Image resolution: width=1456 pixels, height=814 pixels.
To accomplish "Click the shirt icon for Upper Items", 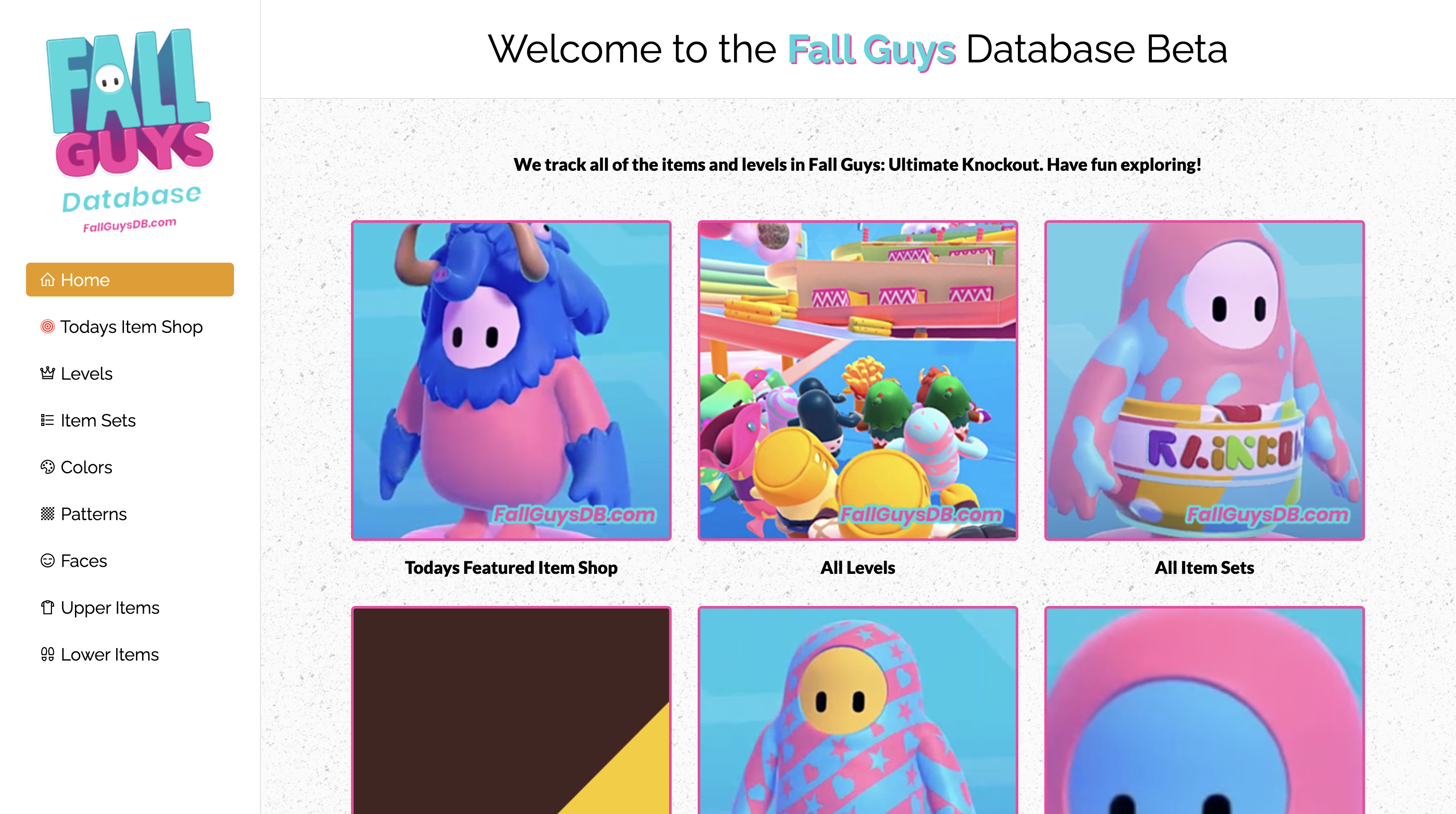I will (48, 608).
